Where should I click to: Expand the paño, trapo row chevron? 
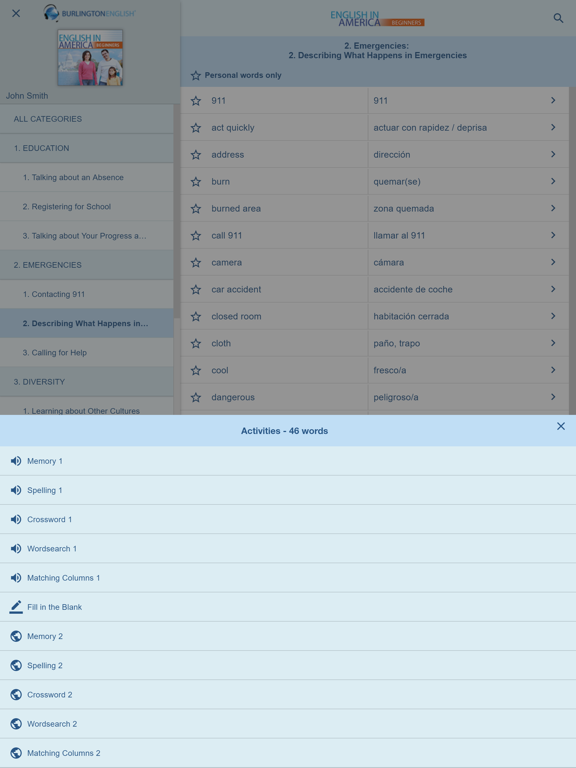(553, 343)
